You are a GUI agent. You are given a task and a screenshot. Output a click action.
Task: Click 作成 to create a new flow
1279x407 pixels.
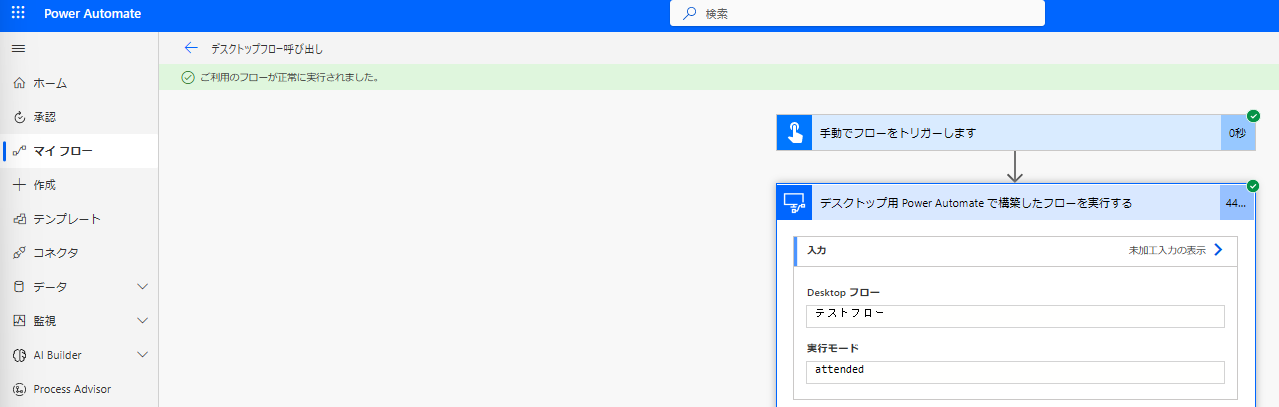pyautogui.click(x=44, y=185)
